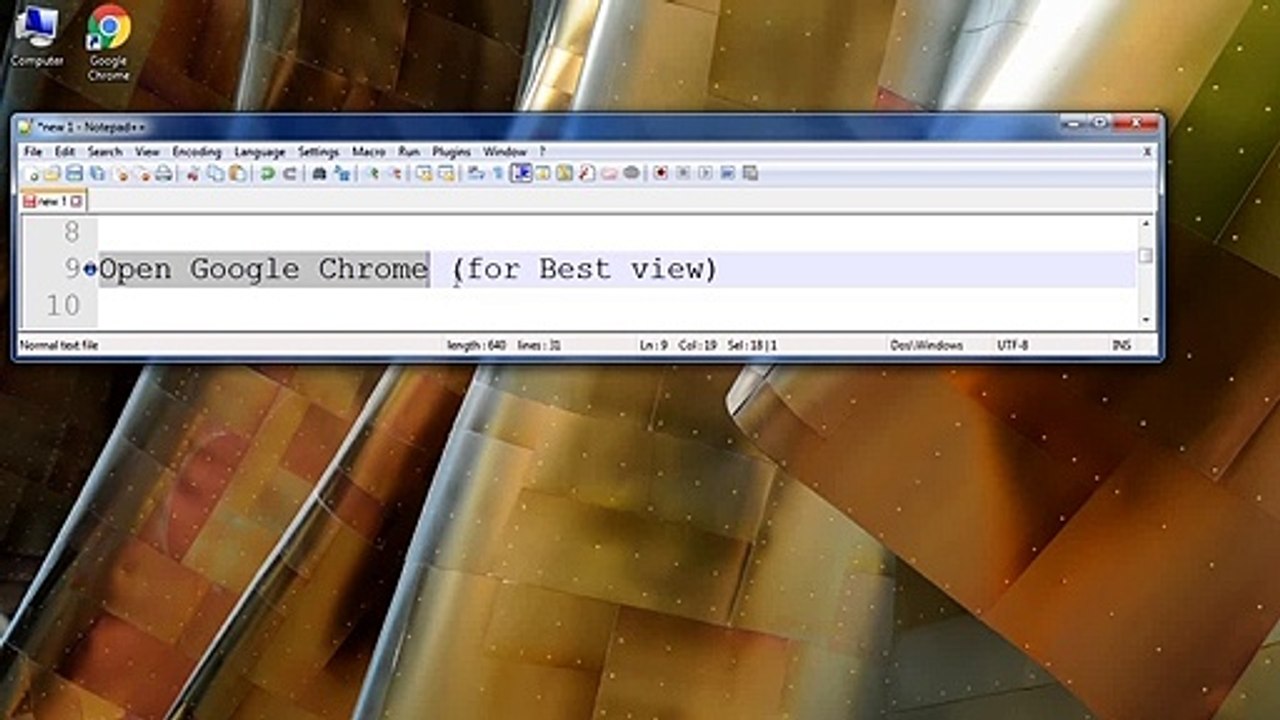1280x720 pixels.
Task: Click the save recorded macro icon
Action: (749, 173)
